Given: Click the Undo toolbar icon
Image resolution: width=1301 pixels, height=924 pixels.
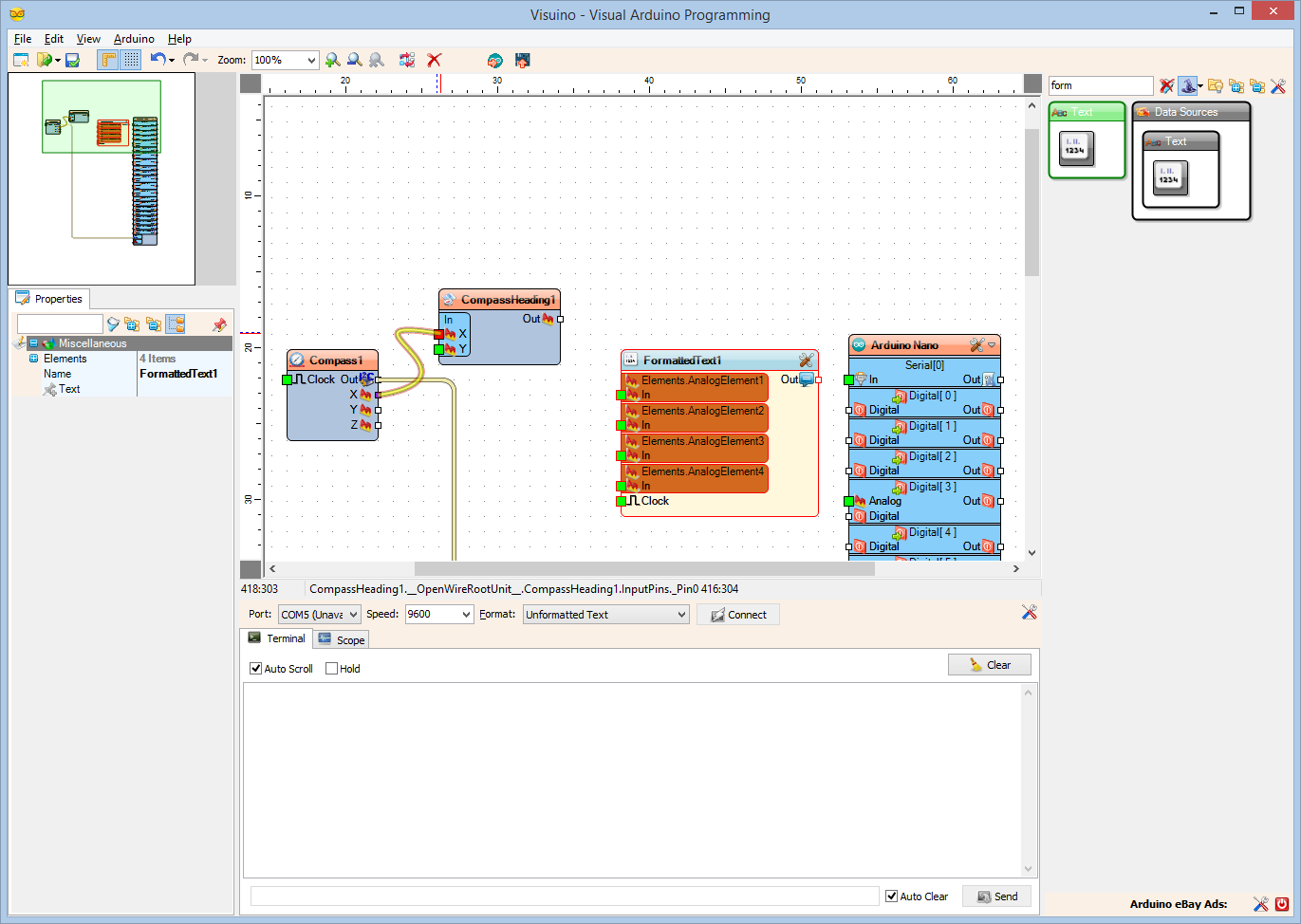Looking at the screenshot, I should (158, 59).
